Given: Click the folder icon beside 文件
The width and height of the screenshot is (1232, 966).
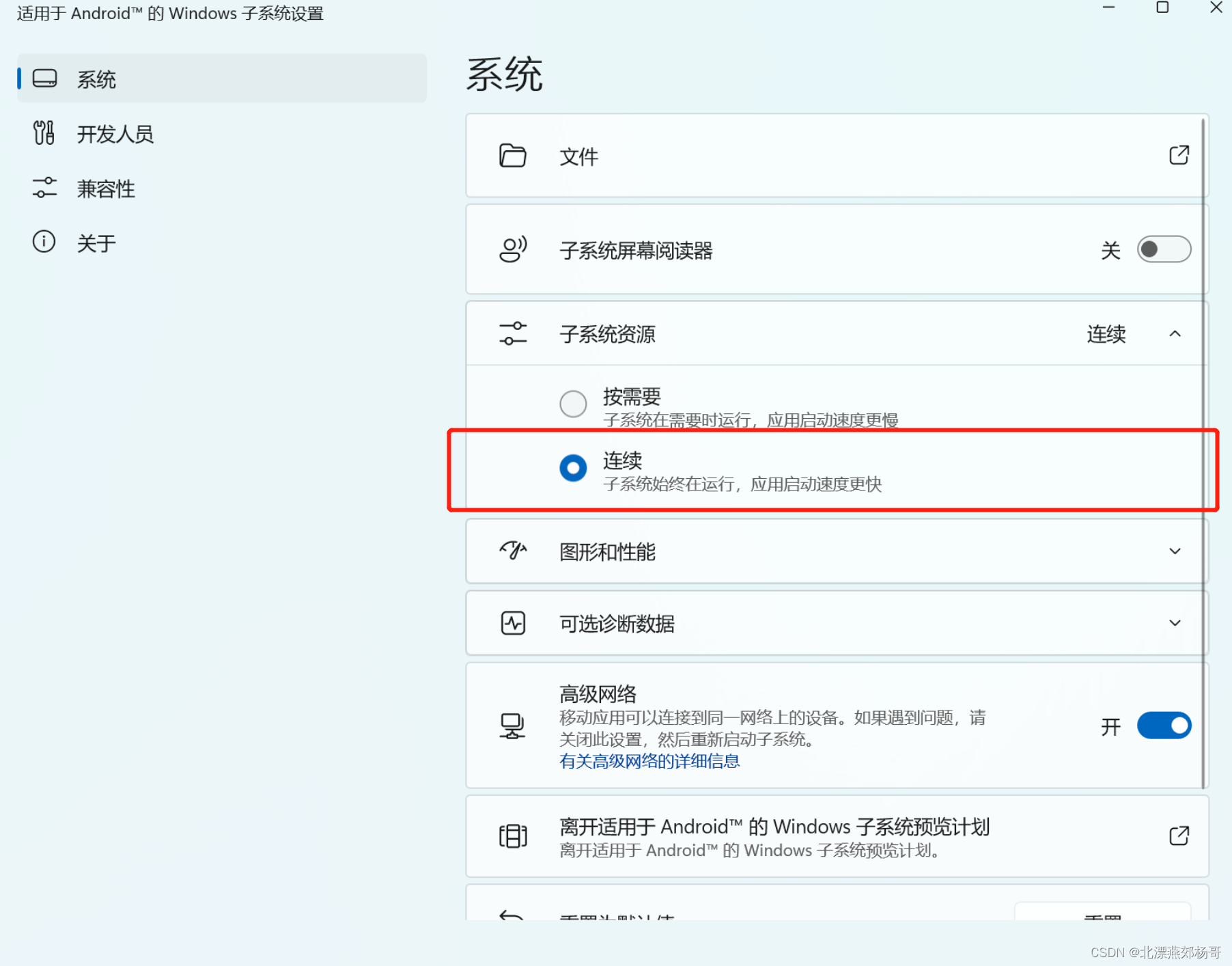Looking at the screenshot, I should pyautogui.click(x=512, y=156).
